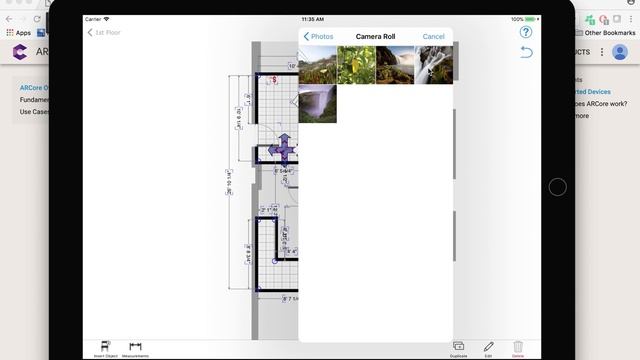
Task: Open the page's vertical dots menu beside avatar
Action: click(x=602, y=52)
